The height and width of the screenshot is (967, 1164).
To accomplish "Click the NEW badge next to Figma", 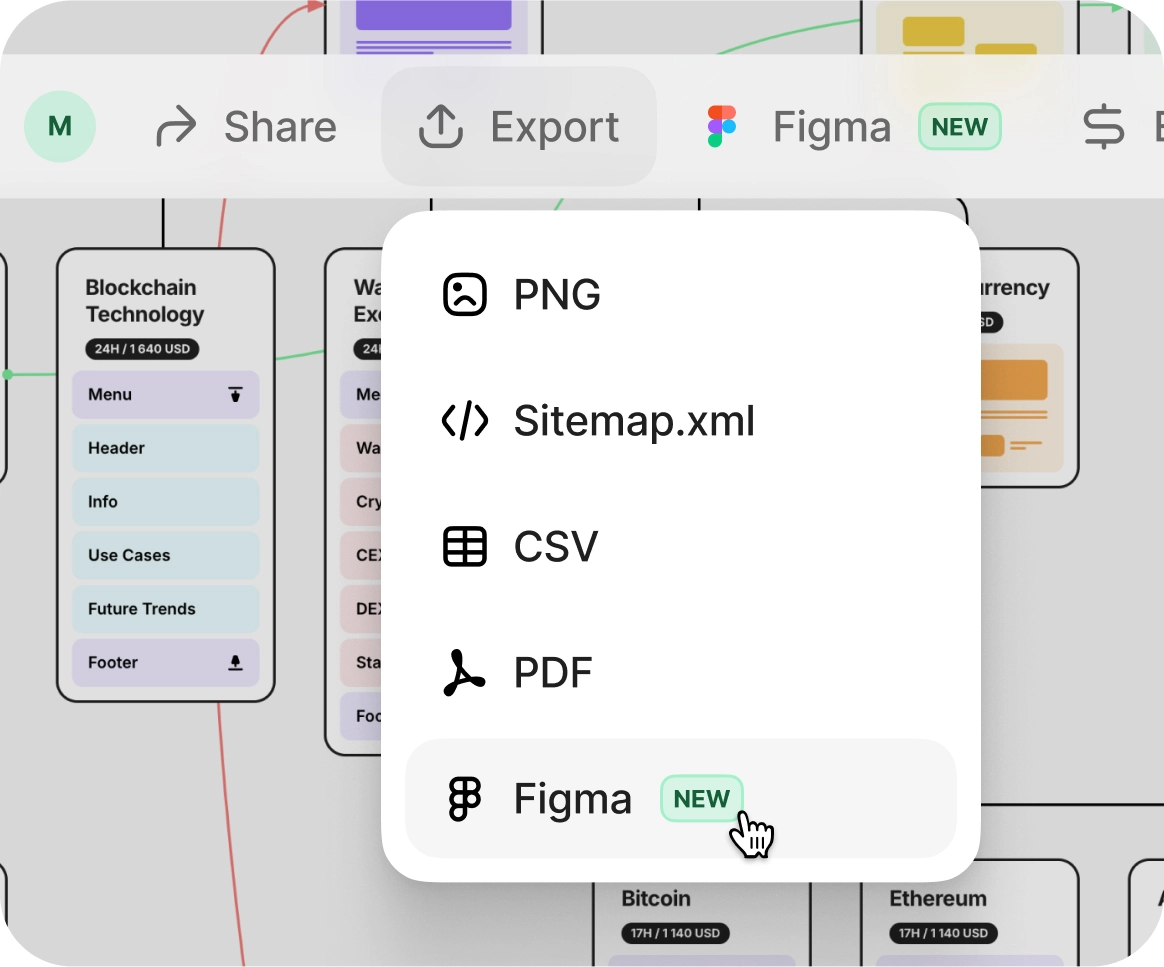I will click(959, 126).
